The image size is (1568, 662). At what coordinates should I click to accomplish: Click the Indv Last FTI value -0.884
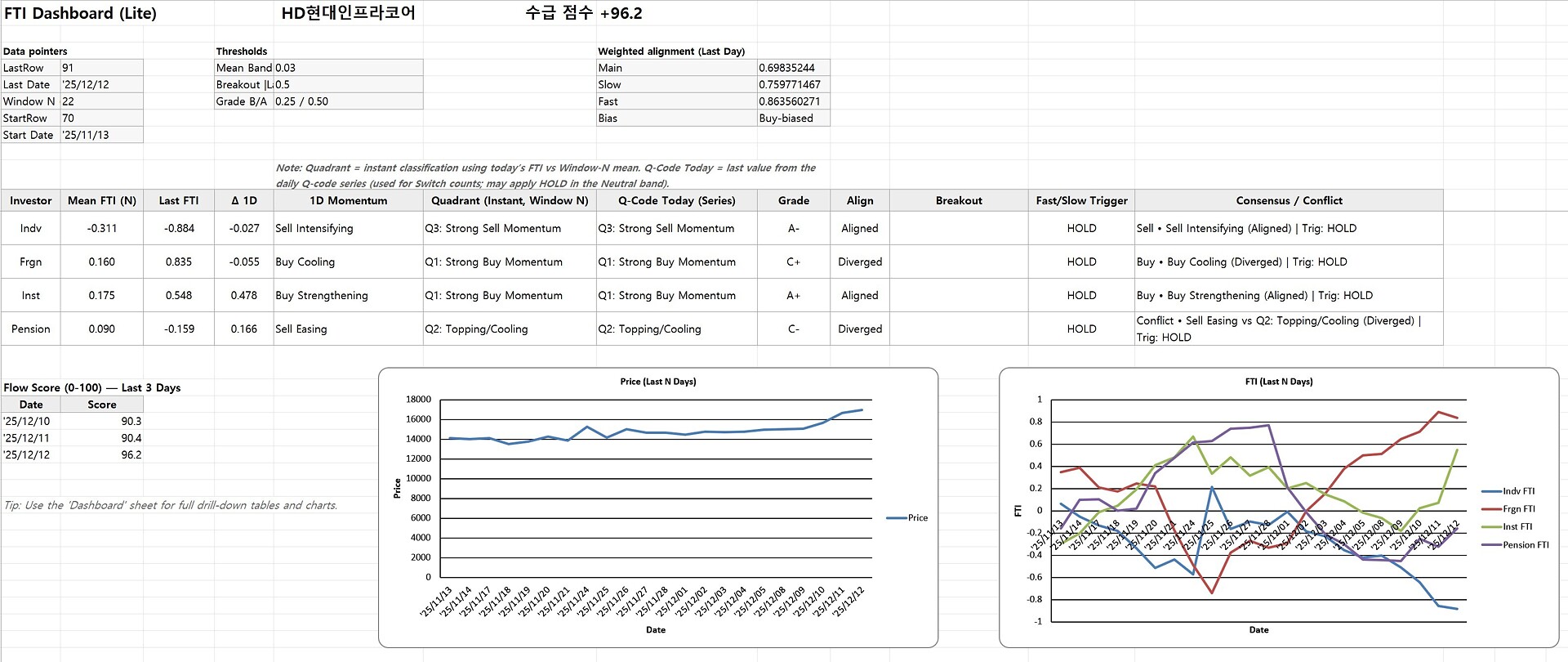[x=179, y=229]
